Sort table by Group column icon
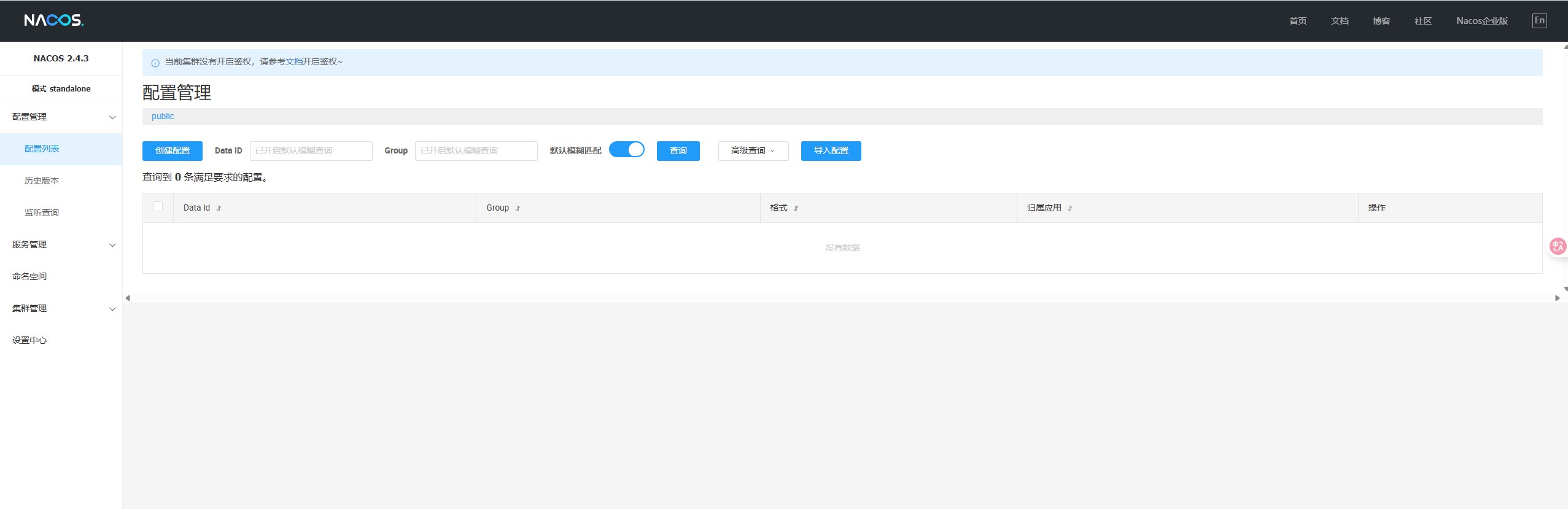1568x509 pixels. click(x=518, y=208)
